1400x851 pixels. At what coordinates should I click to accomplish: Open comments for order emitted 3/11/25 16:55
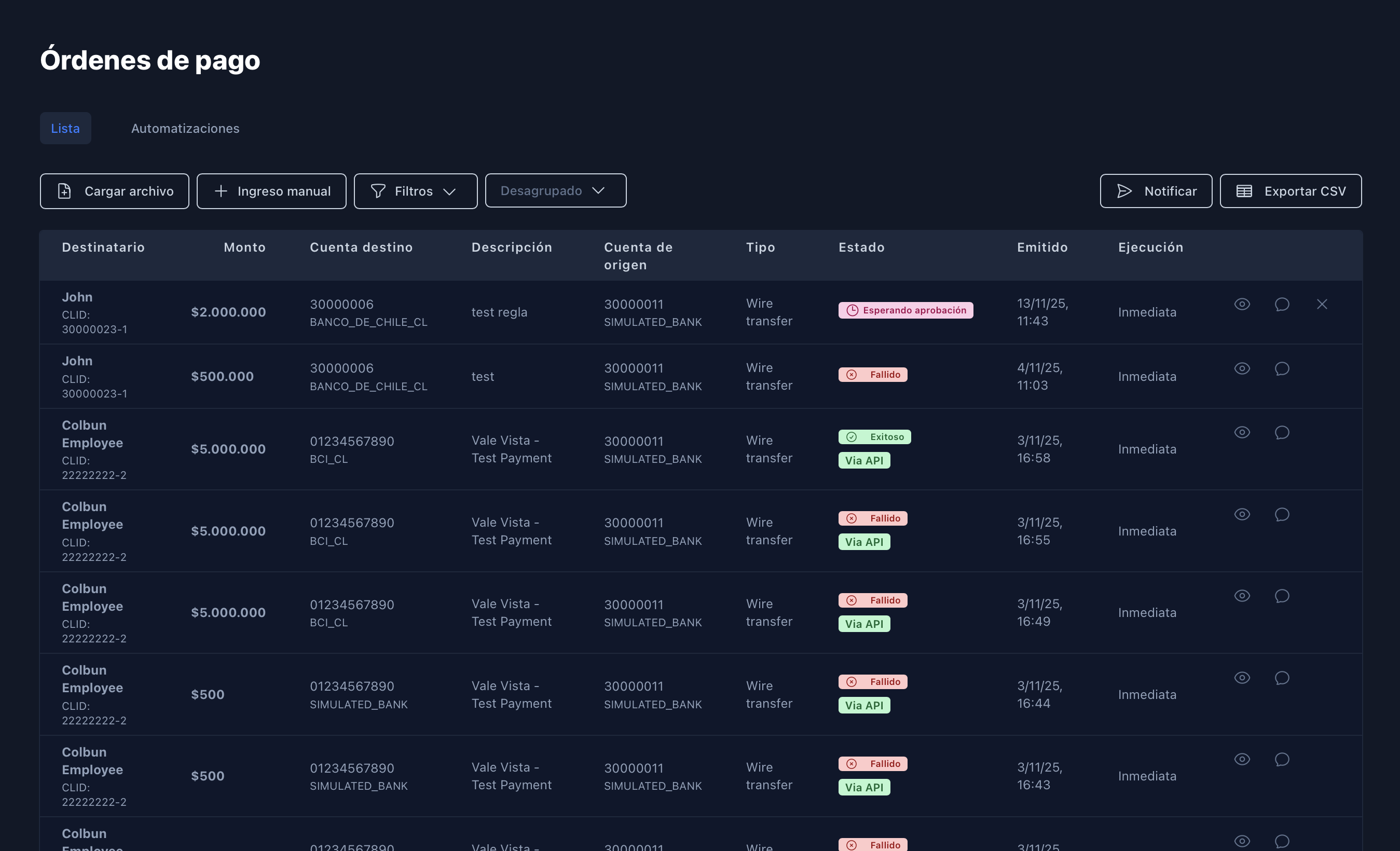(1282, 514)
